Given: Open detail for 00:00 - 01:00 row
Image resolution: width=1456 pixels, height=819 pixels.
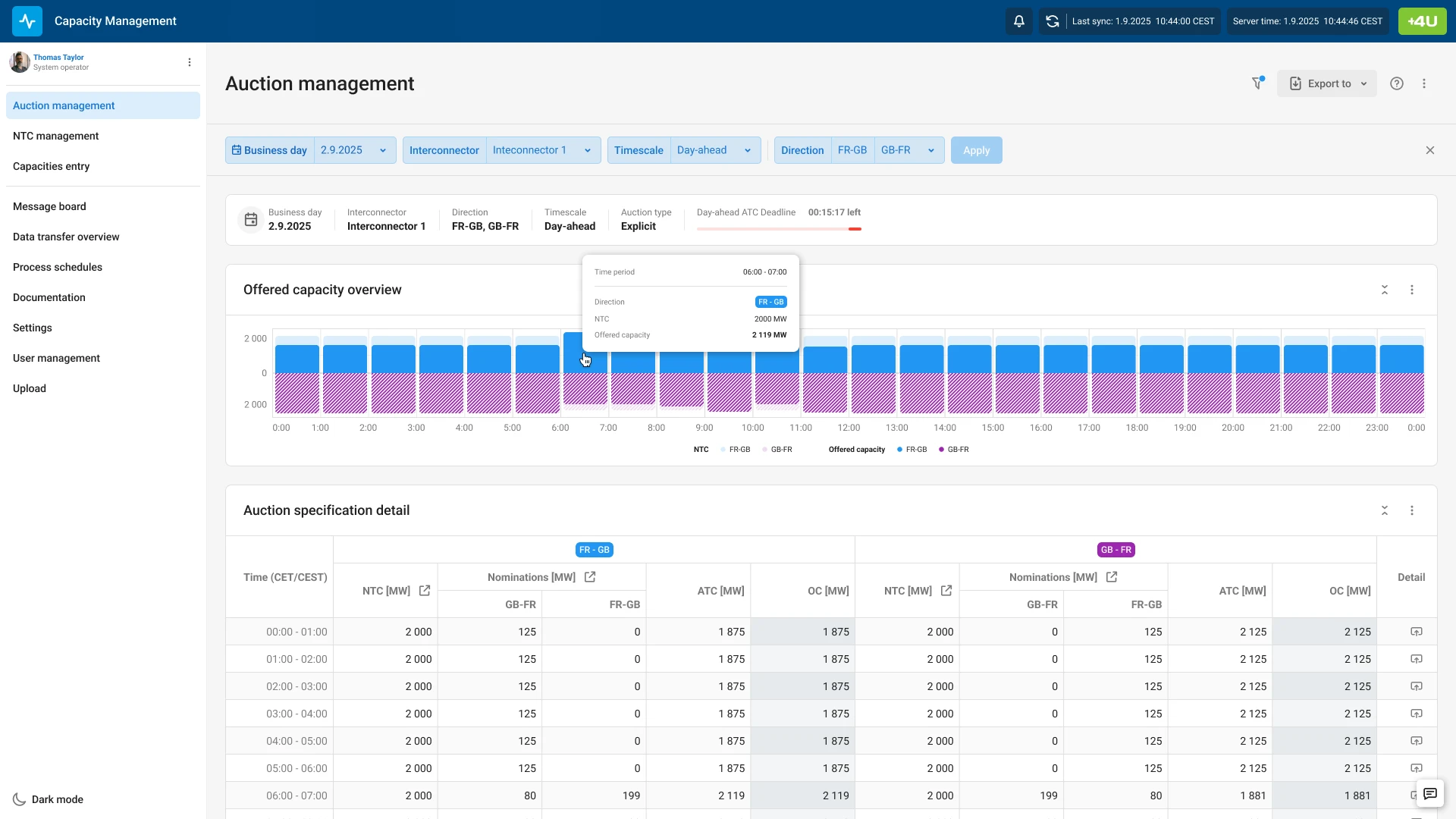Looking at the screenshot, I should point(1417,632).
